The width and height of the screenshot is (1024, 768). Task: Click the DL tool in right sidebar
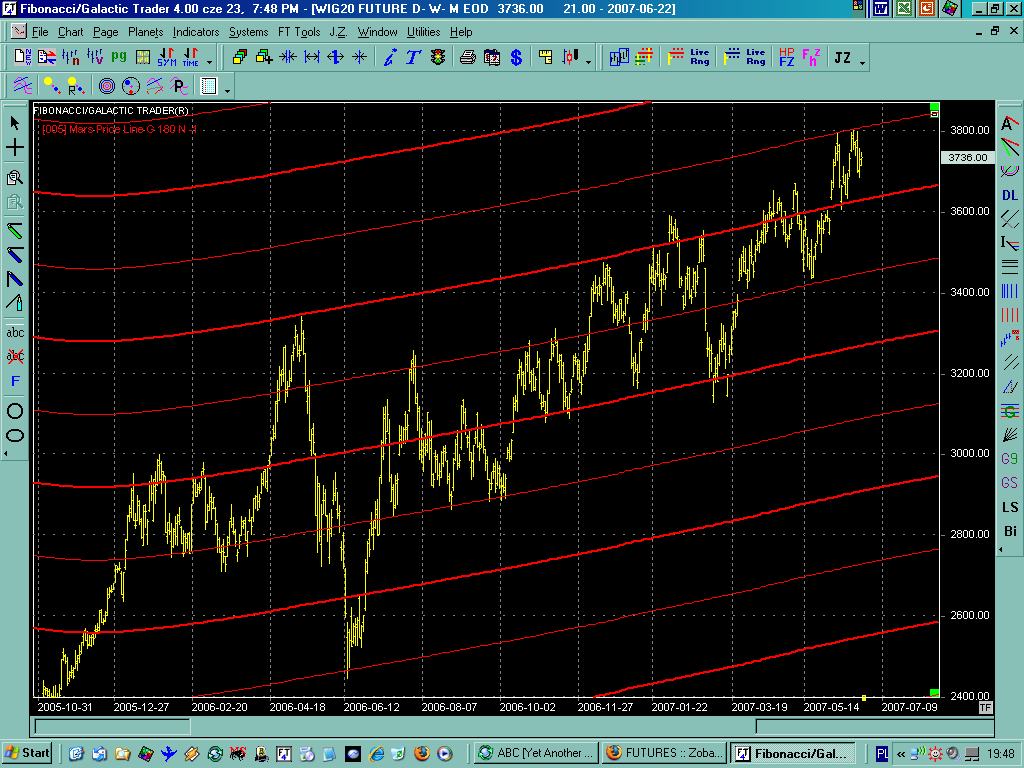click(x=1010, y=195)
